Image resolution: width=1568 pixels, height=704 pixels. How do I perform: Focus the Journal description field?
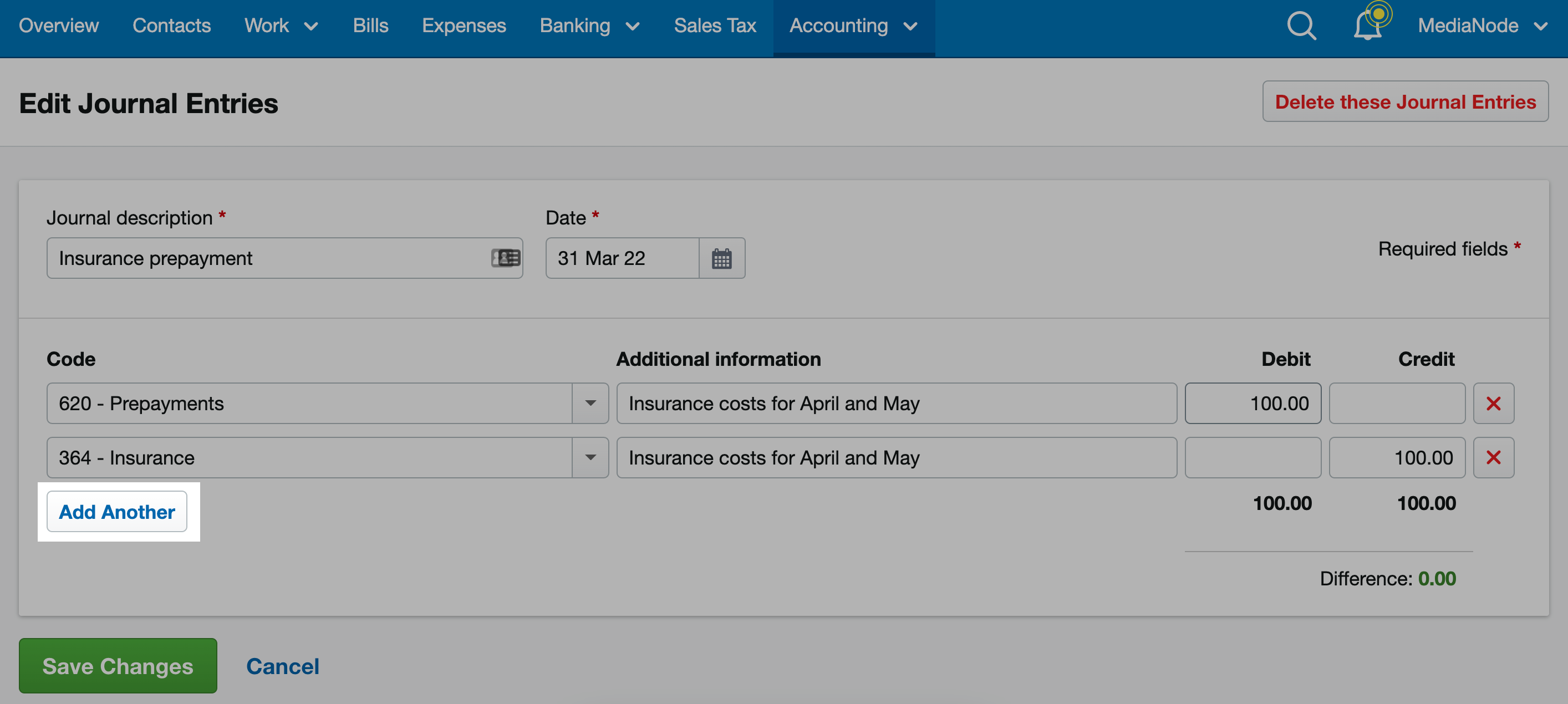pos(284,258)
